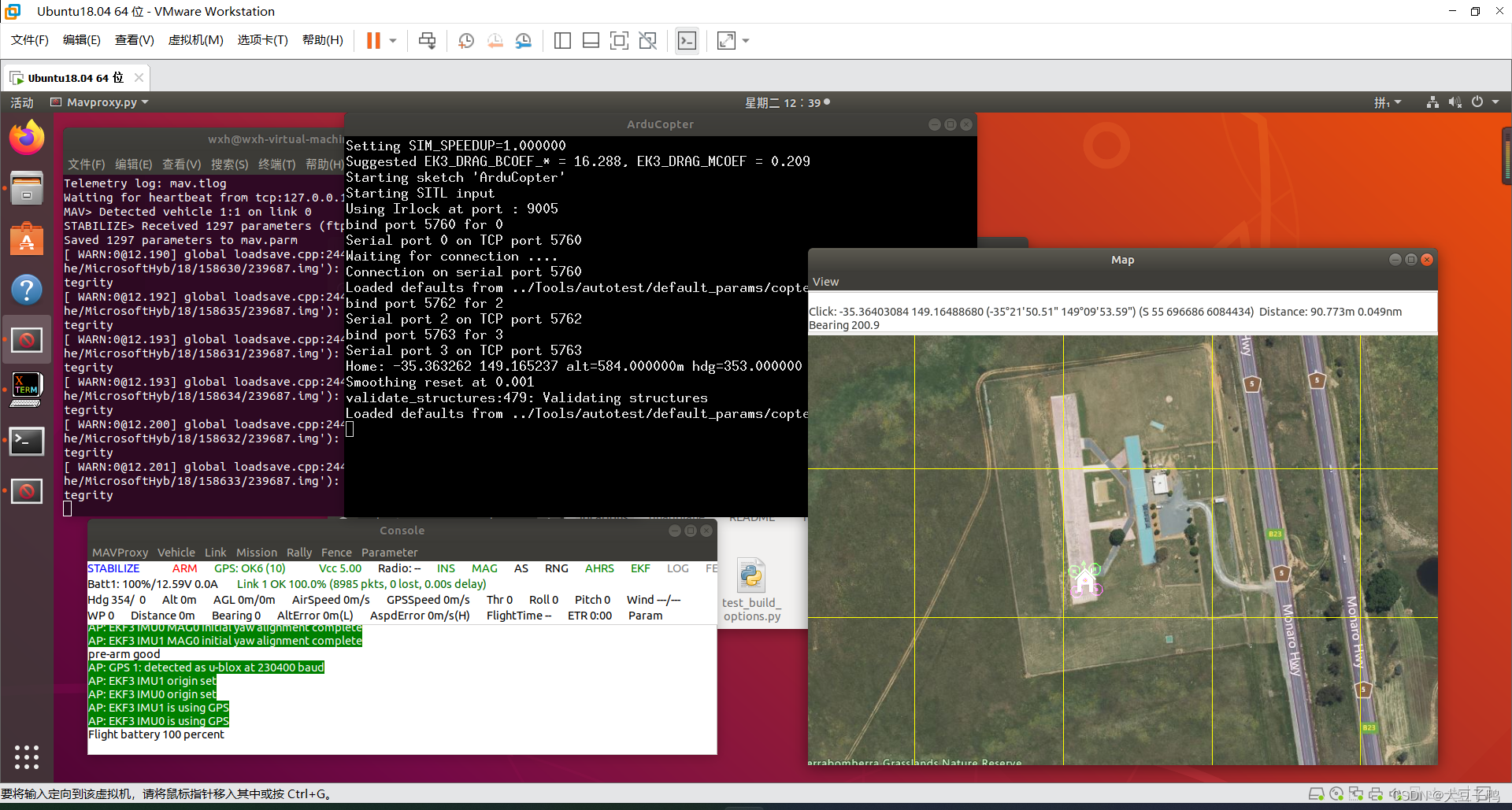Viewport: 1512px width, 810px height.
Task: Click the stretch guest display icon
Action: 726,40
